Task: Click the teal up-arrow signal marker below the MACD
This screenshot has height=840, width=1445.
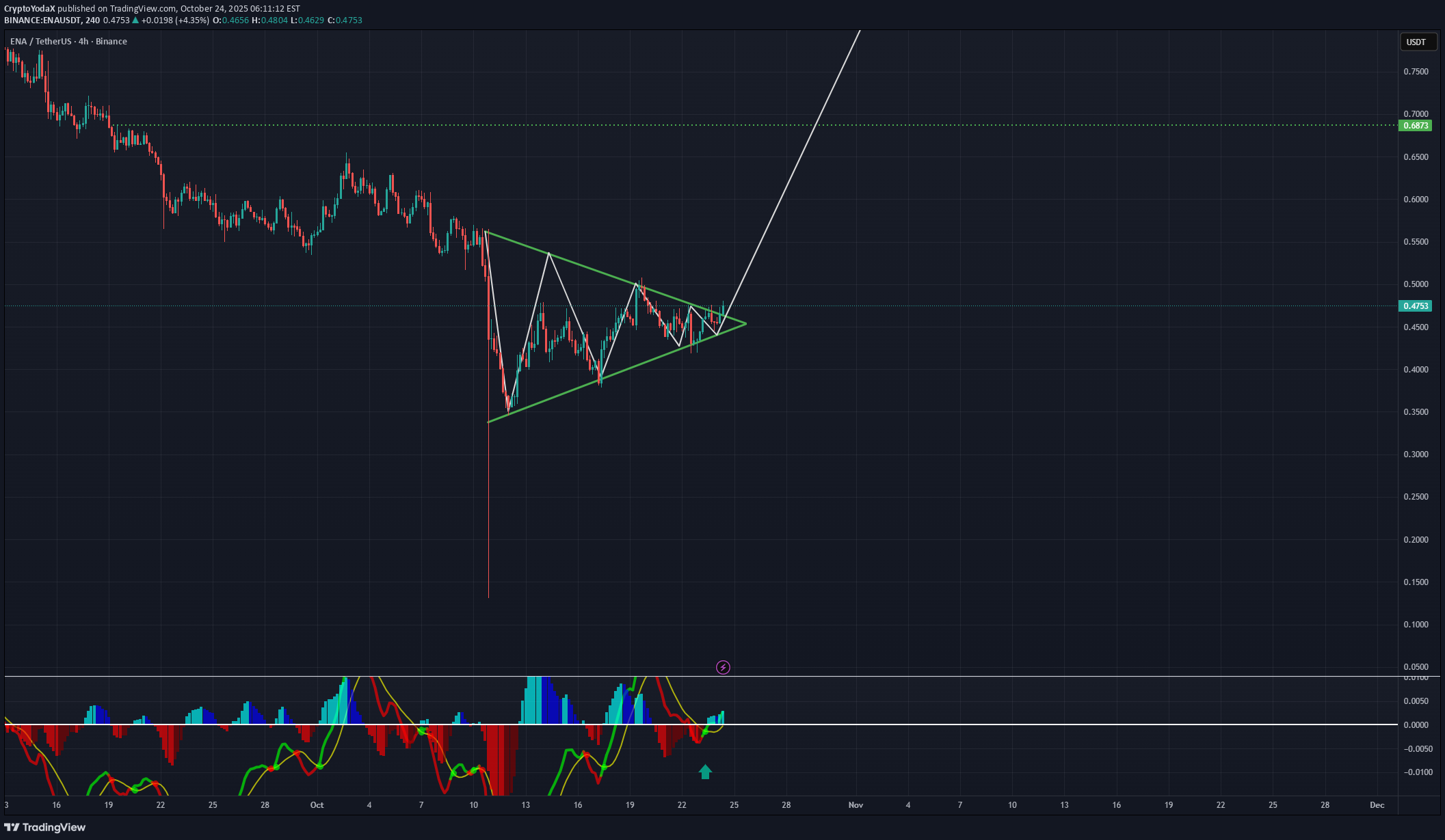Action: tap(704, 772)
